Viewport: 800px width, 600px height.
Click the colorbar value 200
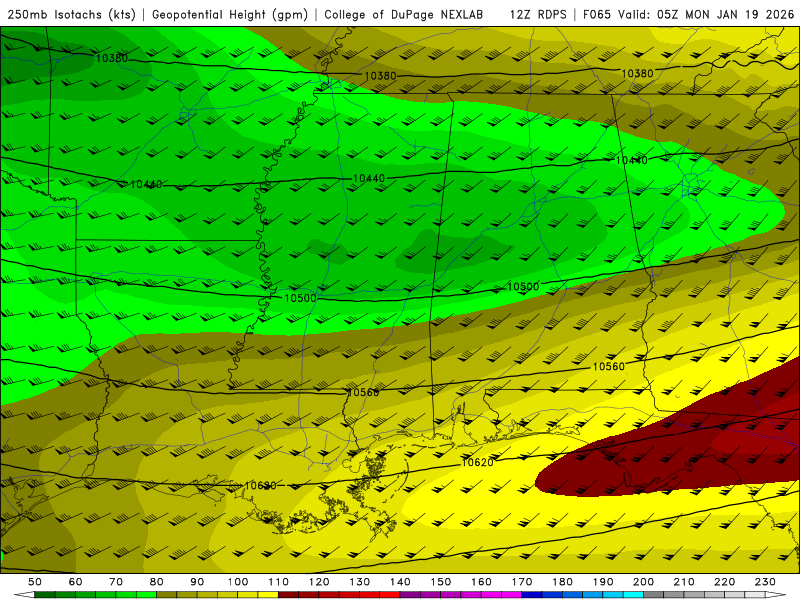[643, 582]
